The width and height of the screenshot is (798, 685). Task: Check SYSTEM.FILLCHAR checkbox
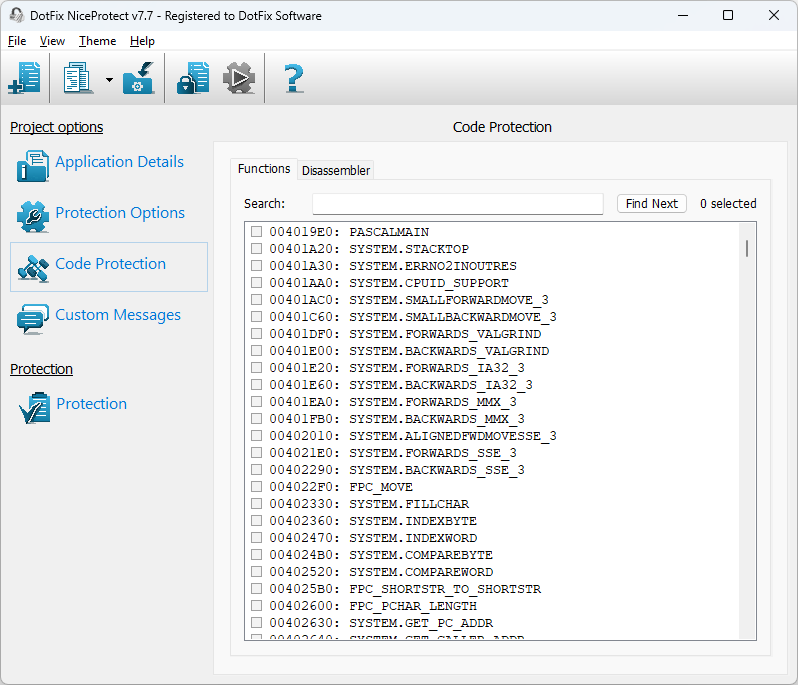pyautogui.click(x=256, y=504)
